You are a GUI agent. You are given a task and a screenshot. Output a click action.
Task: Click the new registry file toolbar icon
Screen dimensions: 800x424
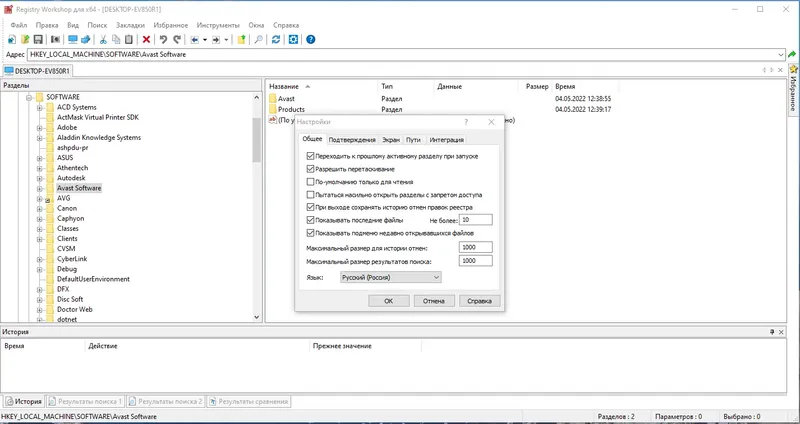pos(12,39)
